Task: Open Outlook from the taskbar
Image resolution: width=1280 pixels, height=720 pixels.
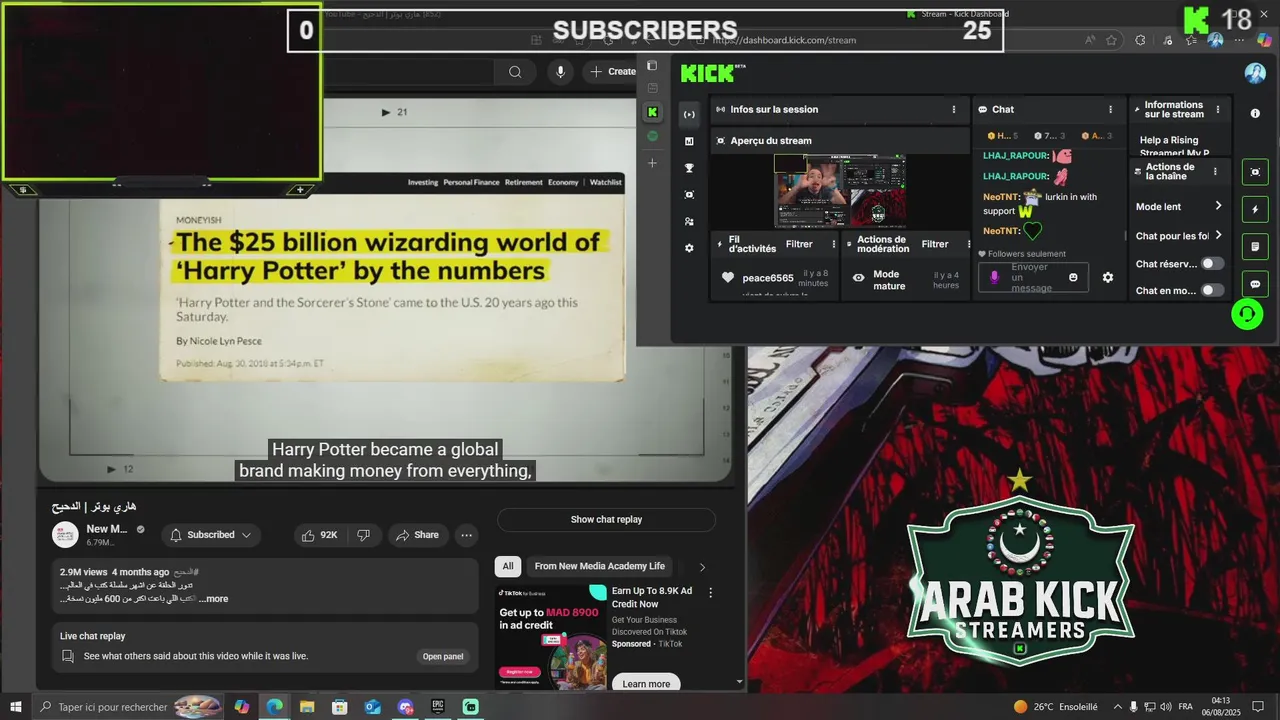Action: coord(372,707)
